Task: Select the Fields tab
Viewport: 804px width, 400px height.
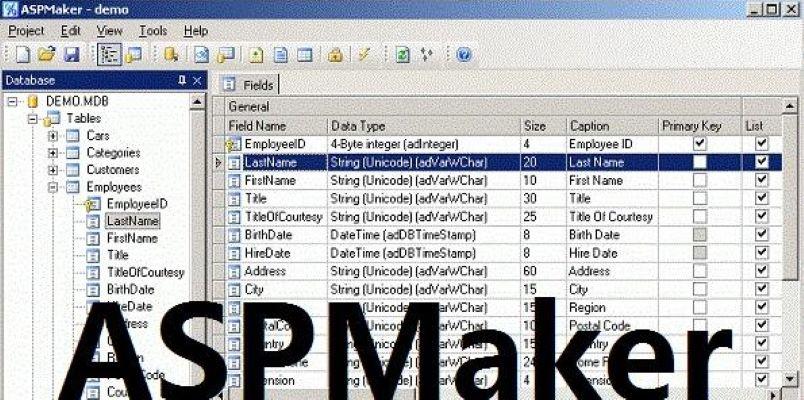Action: (x=249, y=85)
